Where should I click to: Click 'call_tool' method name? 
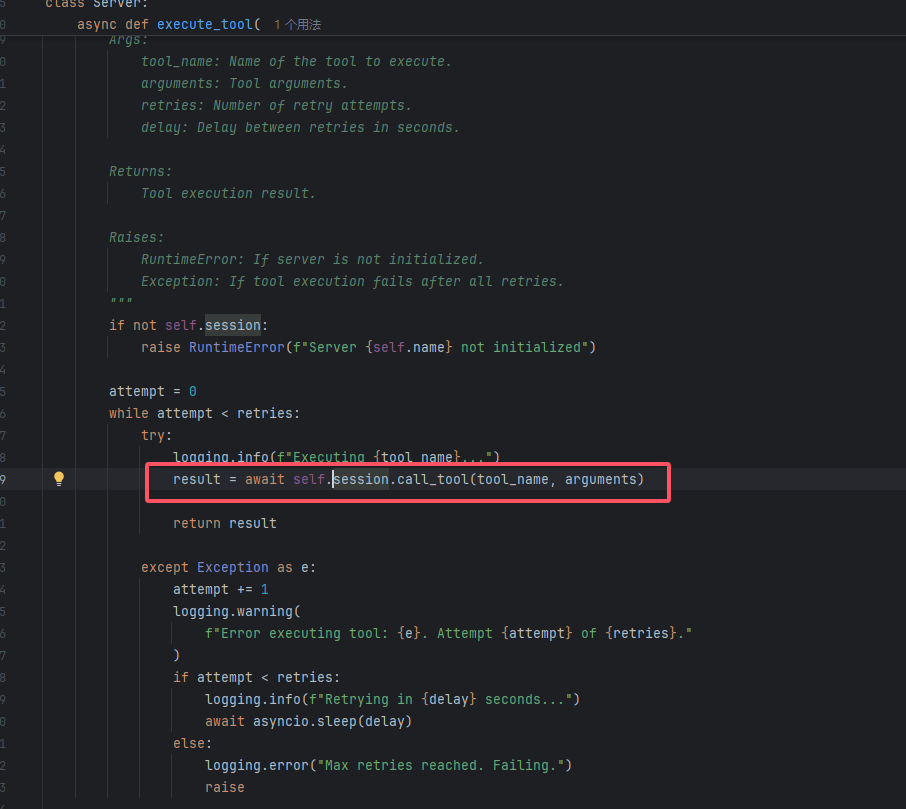433,479
